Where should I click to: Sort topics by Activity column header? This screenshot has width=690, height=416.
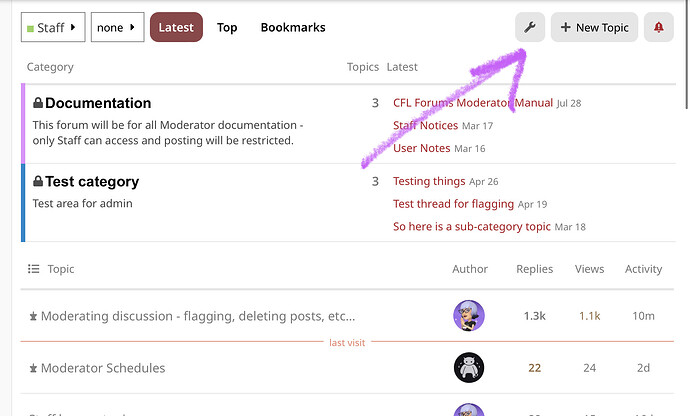(643, 269)
